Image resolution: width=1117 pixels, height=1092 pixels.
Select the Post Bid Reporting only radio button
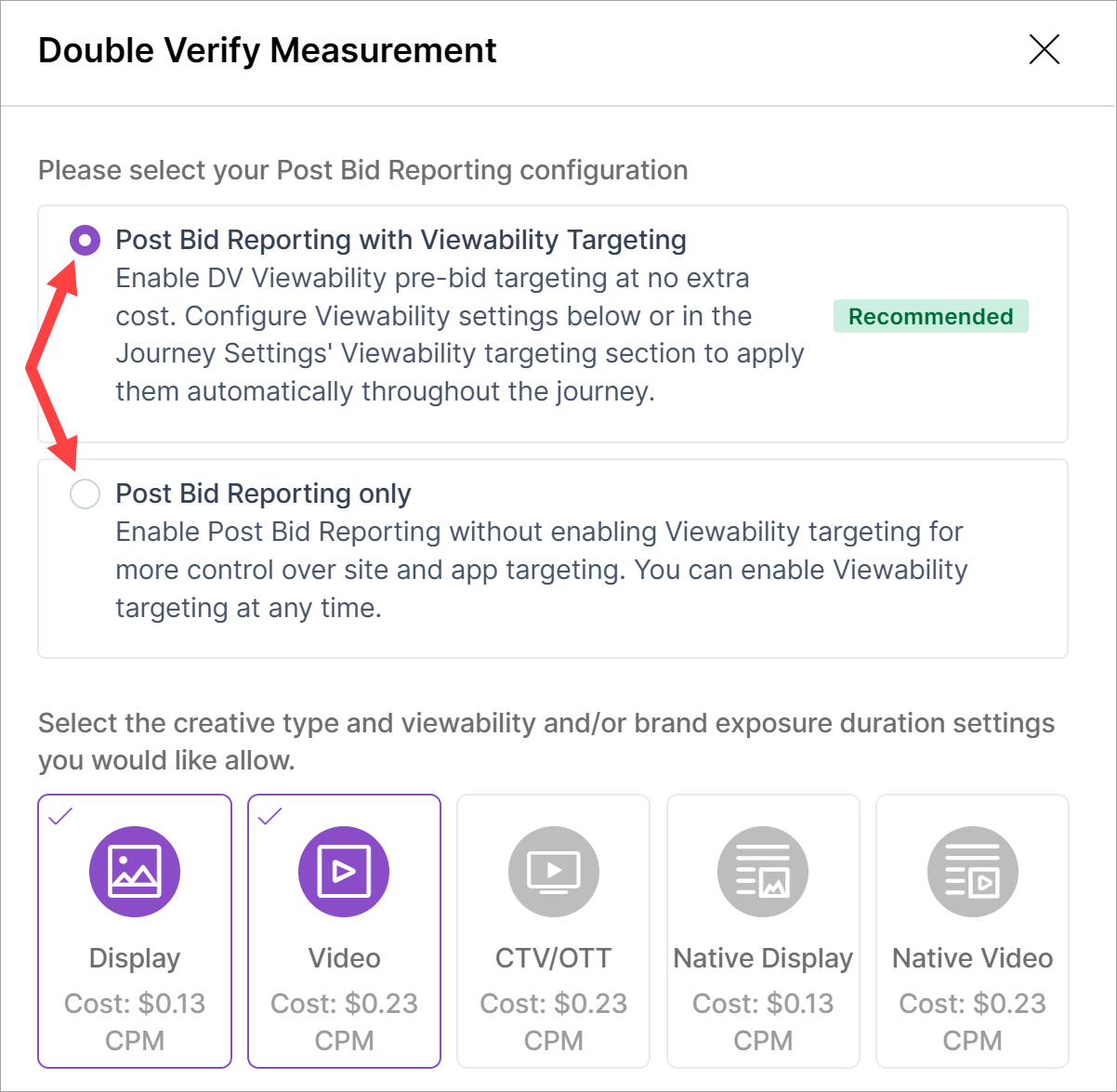pos(85,493)
